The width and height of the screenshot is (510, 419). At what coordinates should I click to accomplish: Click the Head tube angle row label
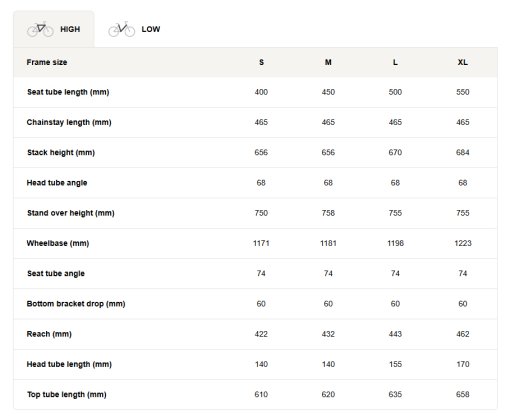coord(57,183)
